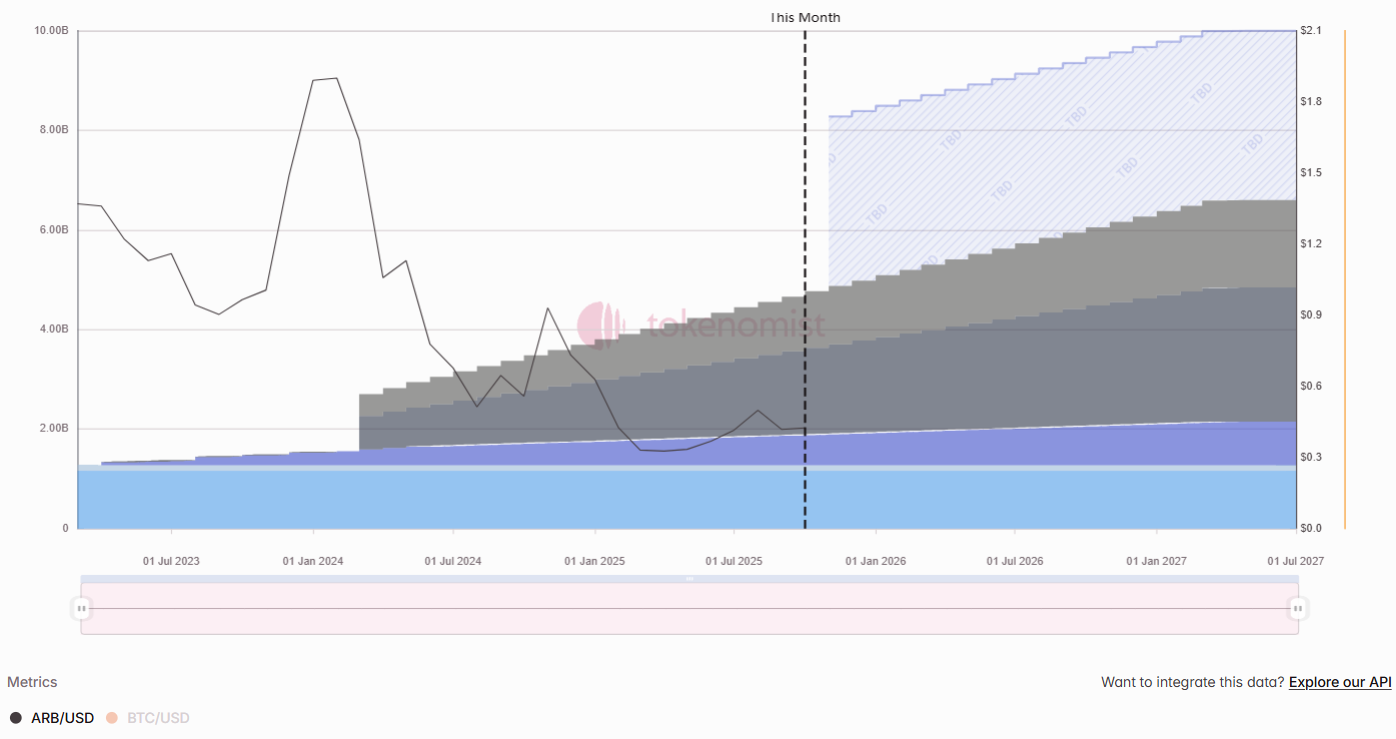Viewport: 1396px width, 739px height.
Task: Click the right range handle grip icon
Action: tap(1296, 607)
